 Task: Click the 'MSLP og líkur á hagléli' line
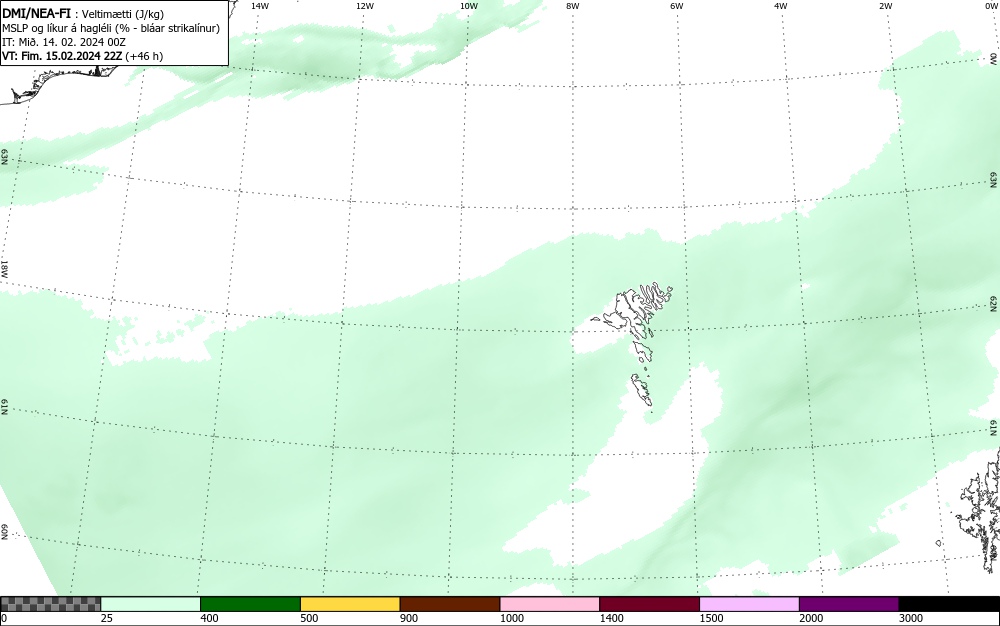[111, 28]
